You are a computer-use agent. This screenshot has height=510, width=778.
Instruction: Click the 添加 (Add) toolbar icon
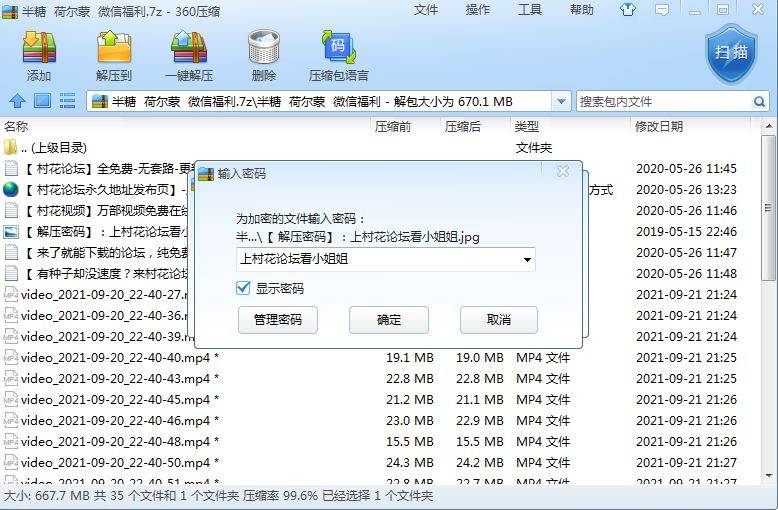[x=39, y=50]
